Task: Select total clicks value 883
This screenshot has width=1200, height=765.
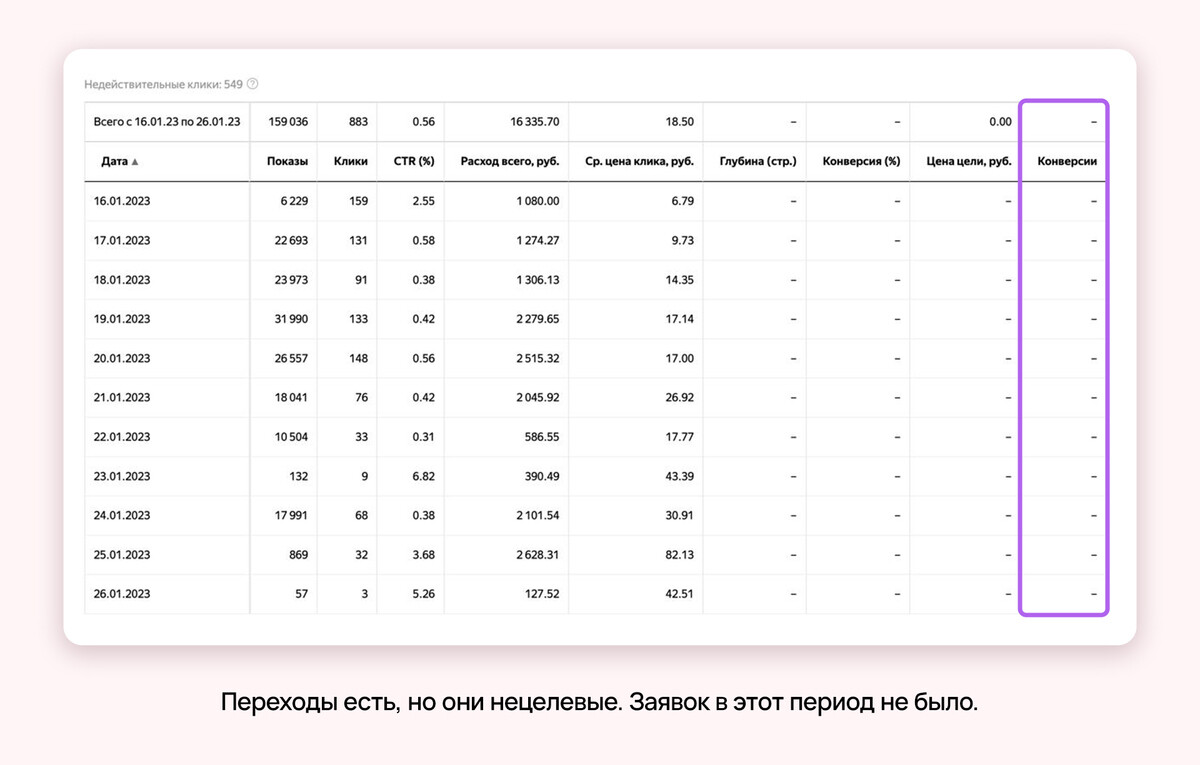Action: (x=358, y=122)
